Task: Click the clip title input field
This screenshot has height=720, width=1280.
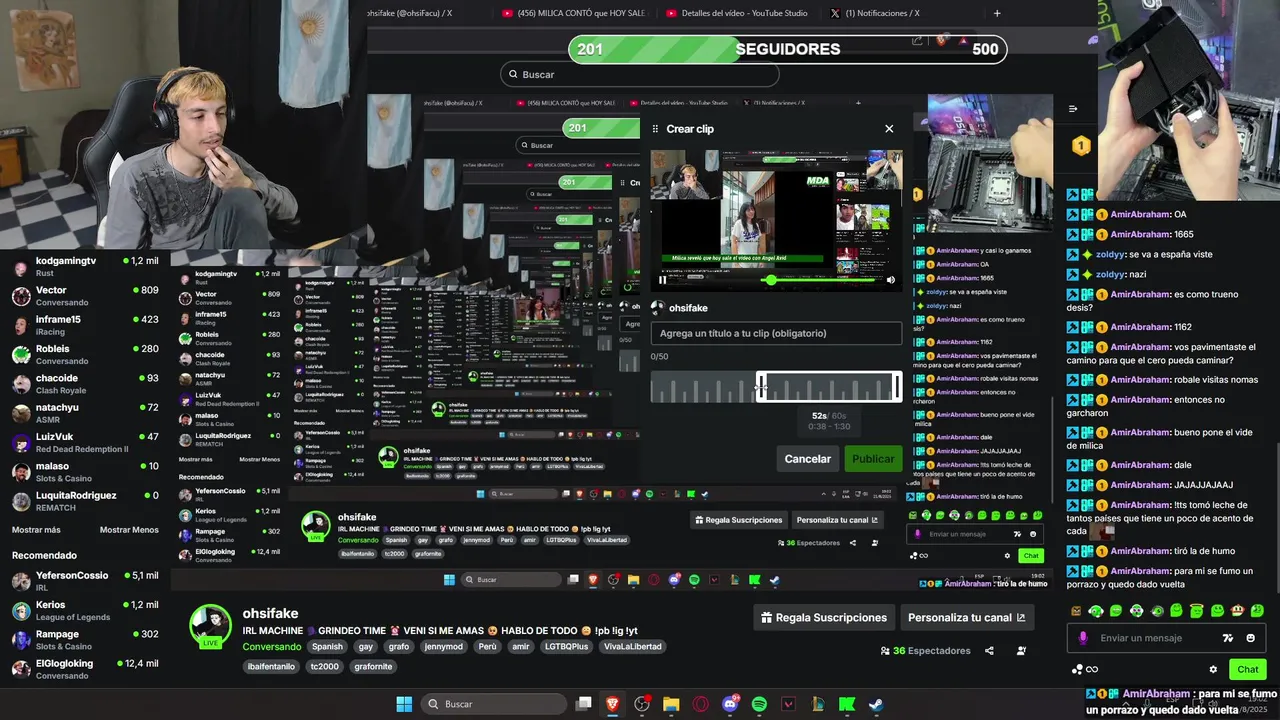Action: click(x=776, y=333)
